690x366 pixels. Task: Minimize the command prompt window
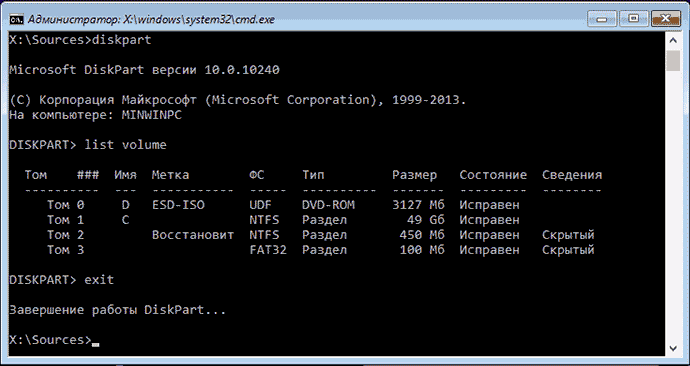point(602,19)
